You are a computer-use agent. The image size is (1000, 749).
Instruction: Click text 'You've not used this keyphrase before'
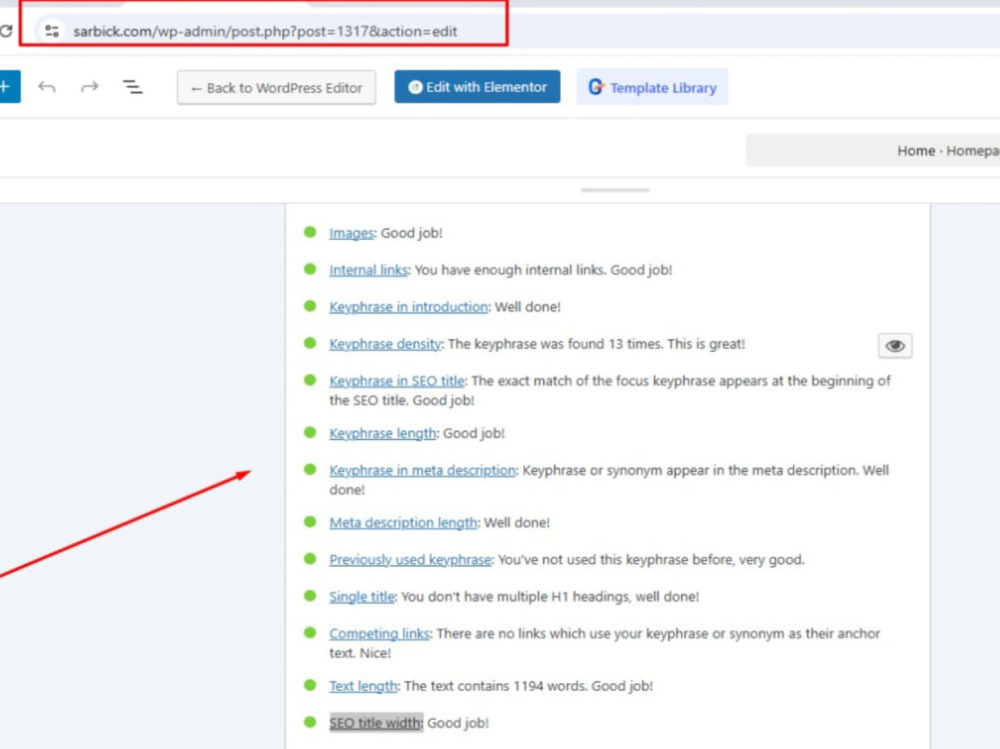tap(615, 560)
